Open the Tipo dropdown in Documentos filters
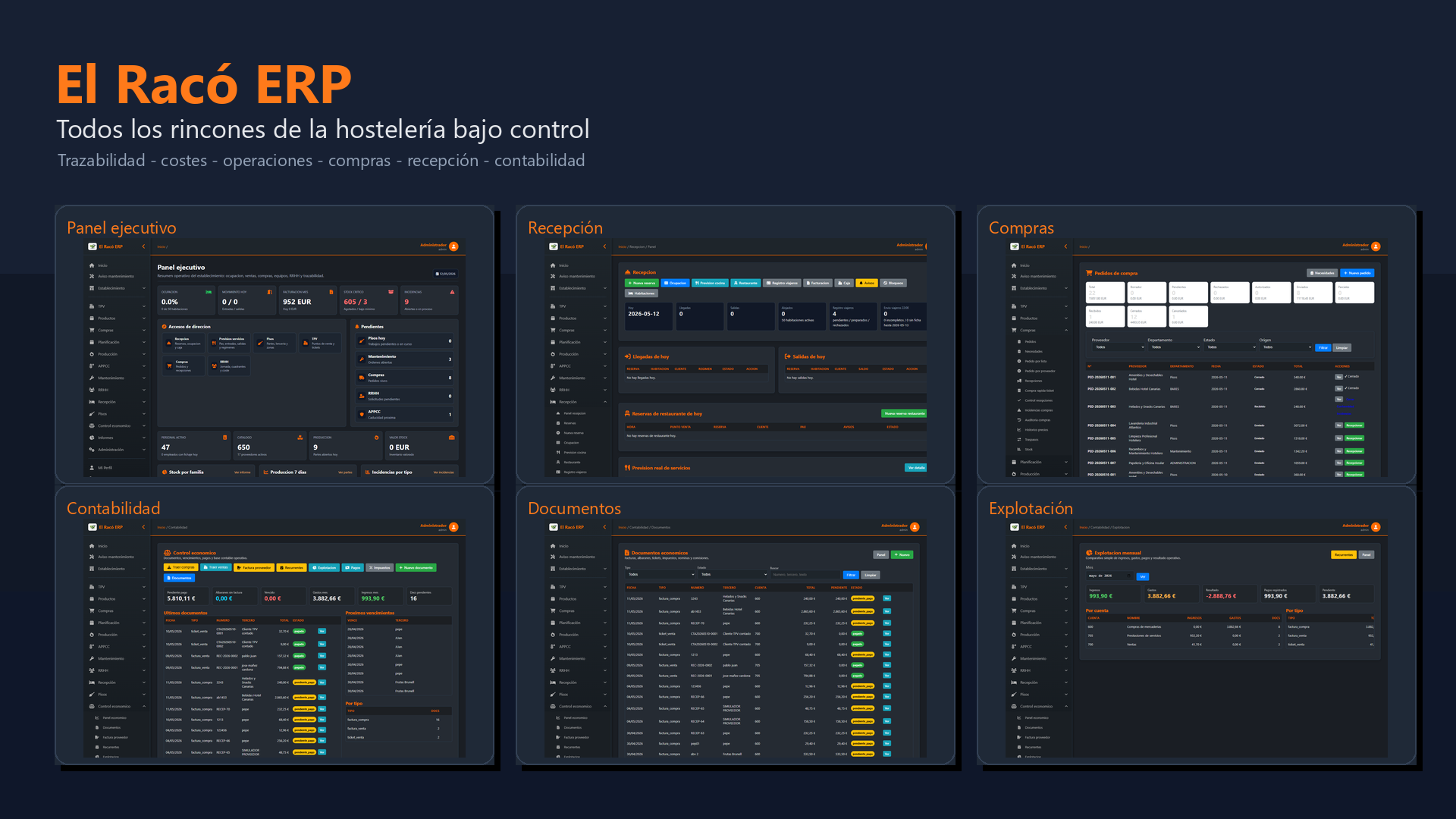 (x=660, y=575)
